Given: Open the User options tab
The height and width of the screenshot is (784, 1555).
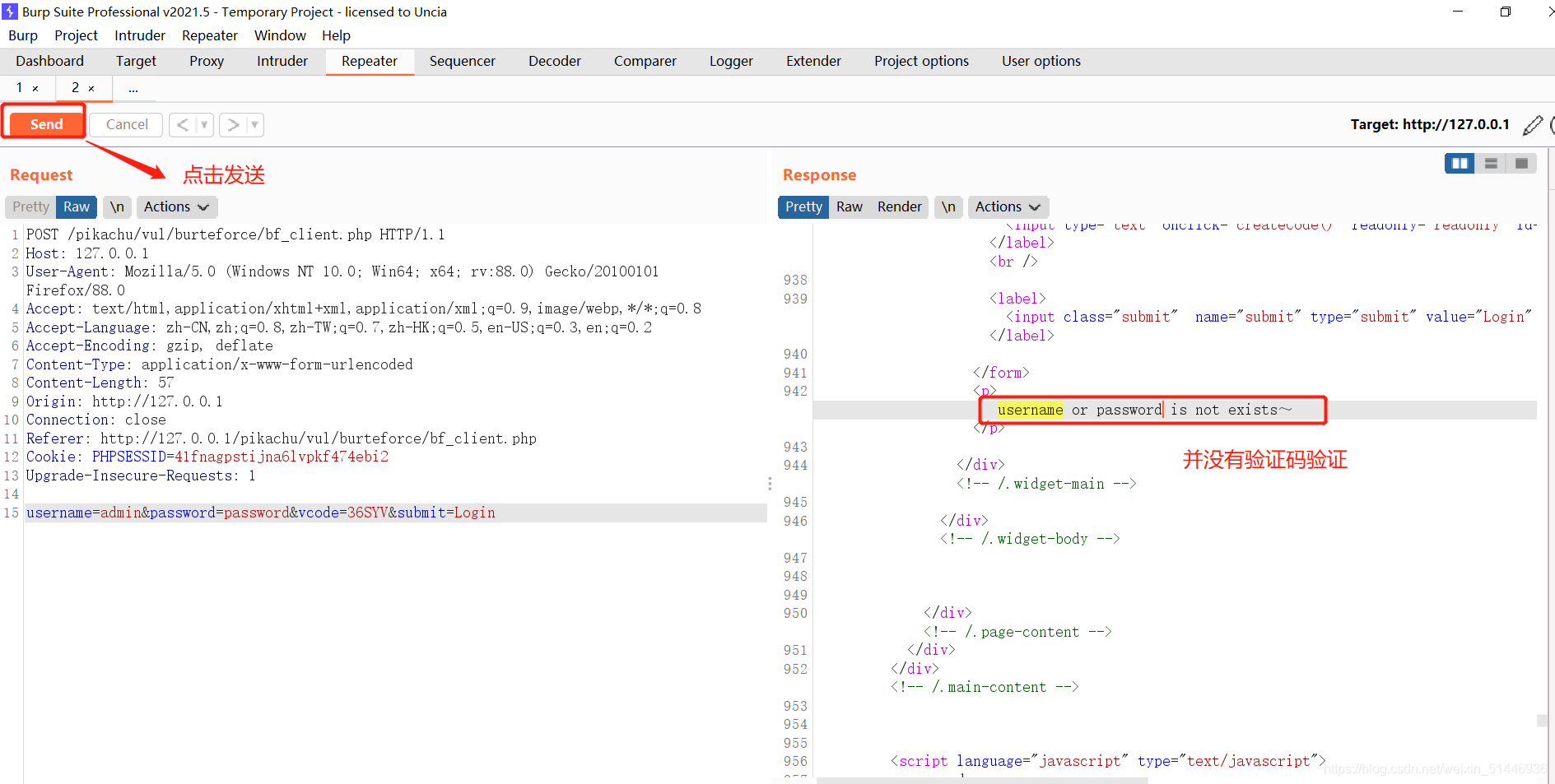Looking at the screenshot, I should pos(1041,61).
